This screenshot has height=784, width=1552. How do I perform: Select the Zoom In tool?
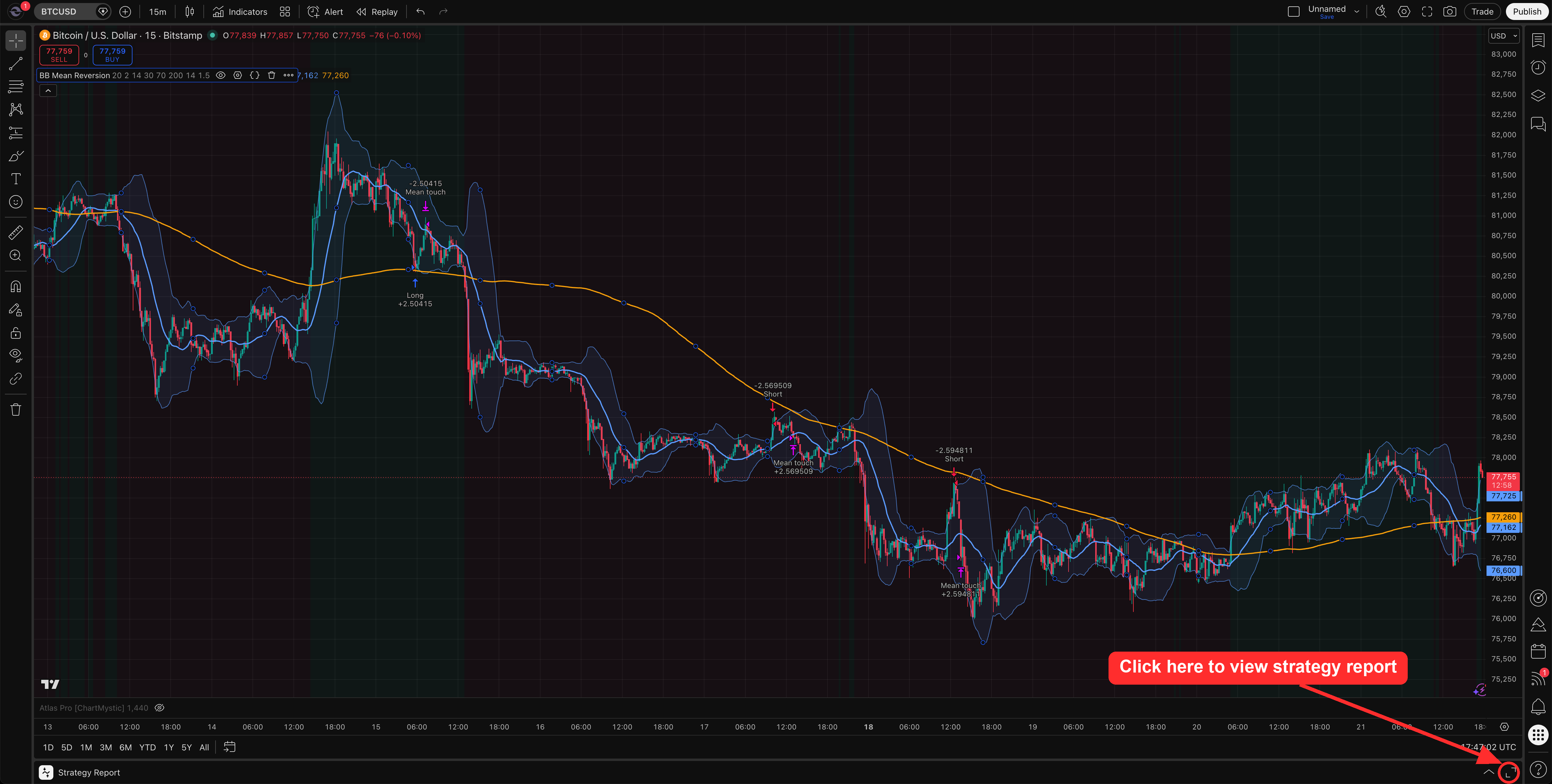[16, 255]
